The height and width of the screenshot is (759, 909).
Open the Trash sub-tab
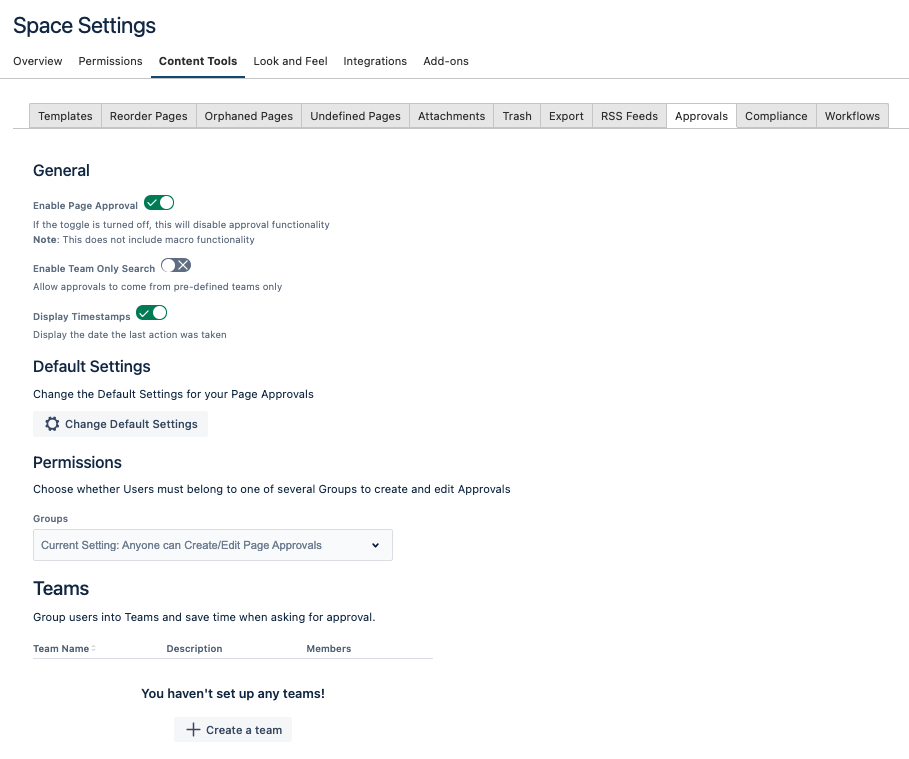pos(517,116)
